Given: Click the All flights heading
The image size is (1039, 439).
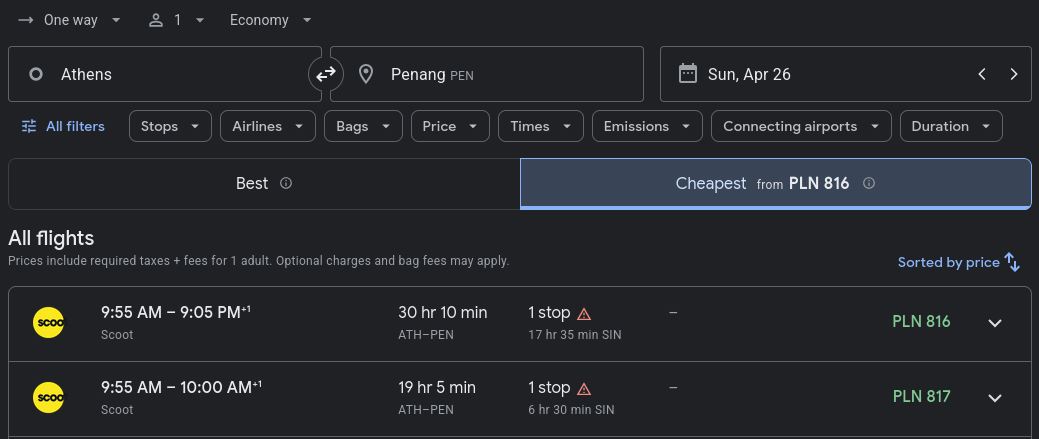Looking at the screenshot, I should tap(51, 238).
